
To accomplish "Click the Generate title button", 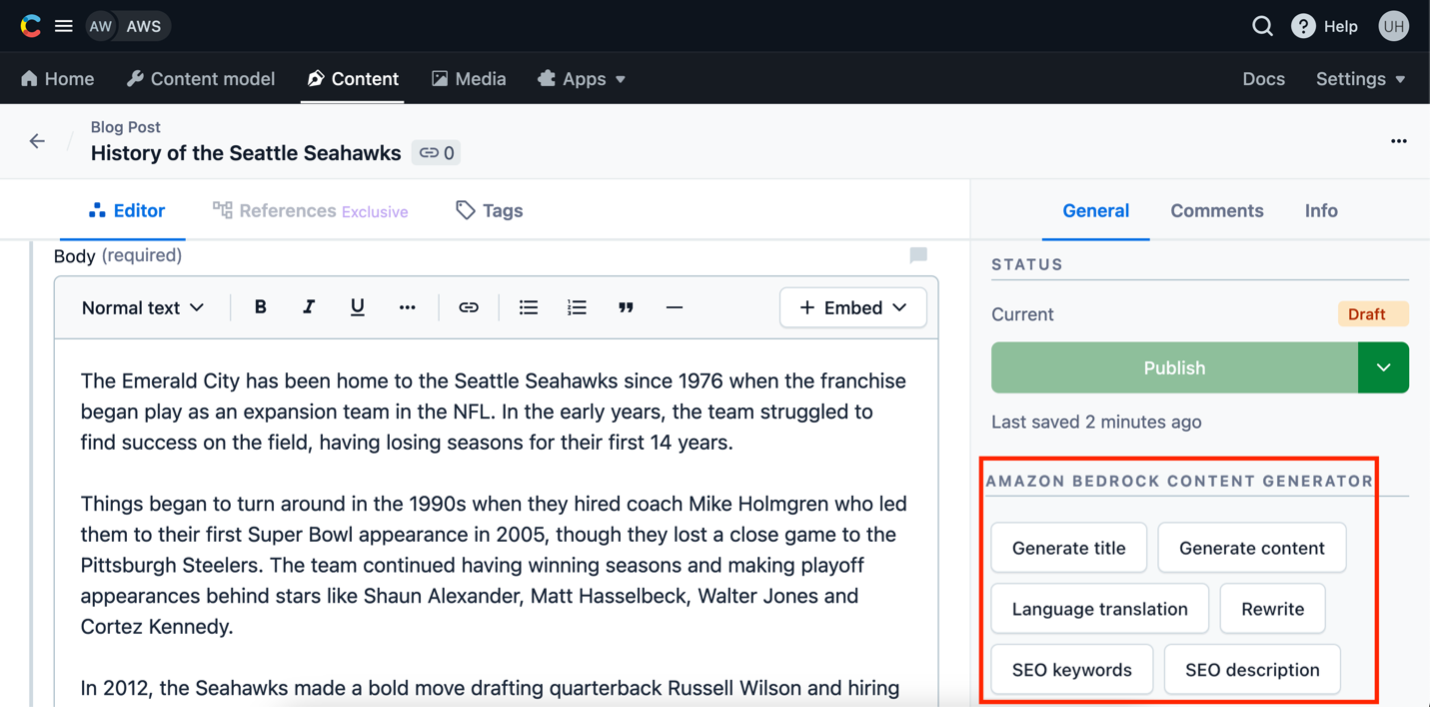I will [x=1068, y=547].
